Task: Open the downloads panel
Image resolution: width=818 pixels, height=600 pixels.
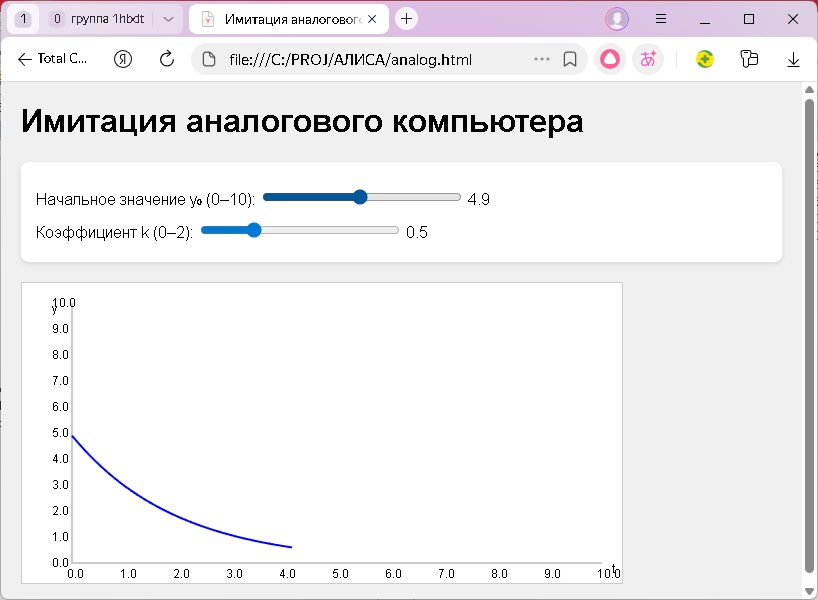Action: (x=794, y=59)
